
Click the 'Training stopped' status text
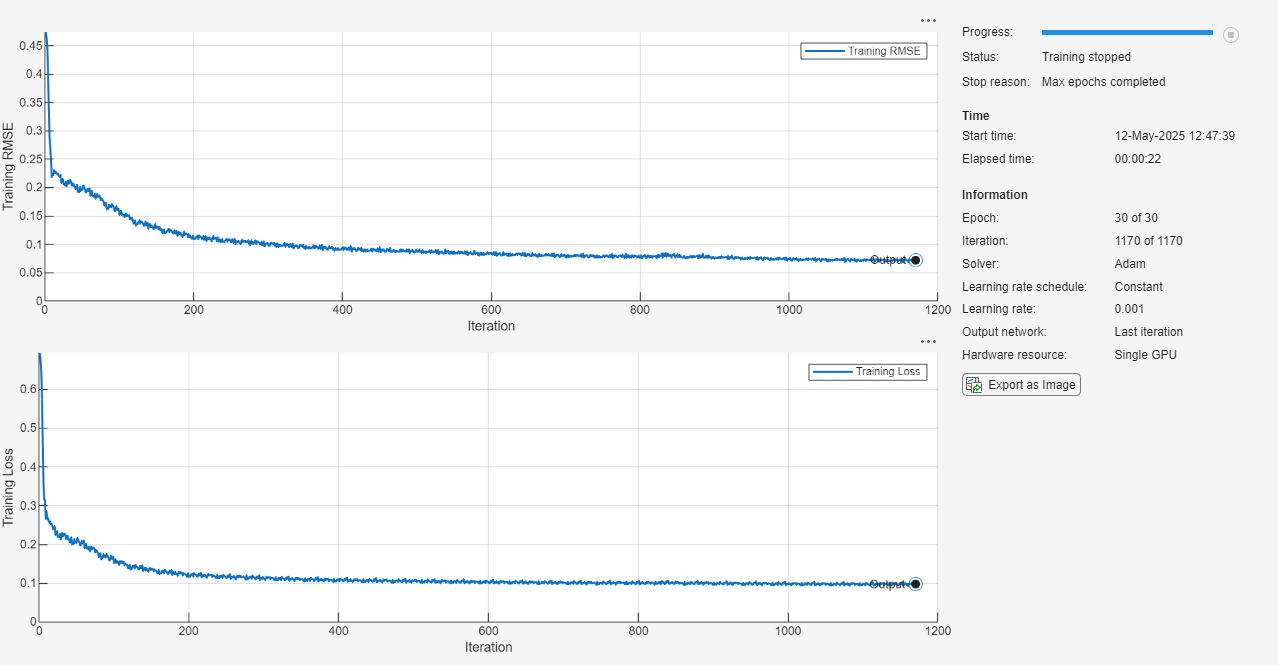(1086, 57)
